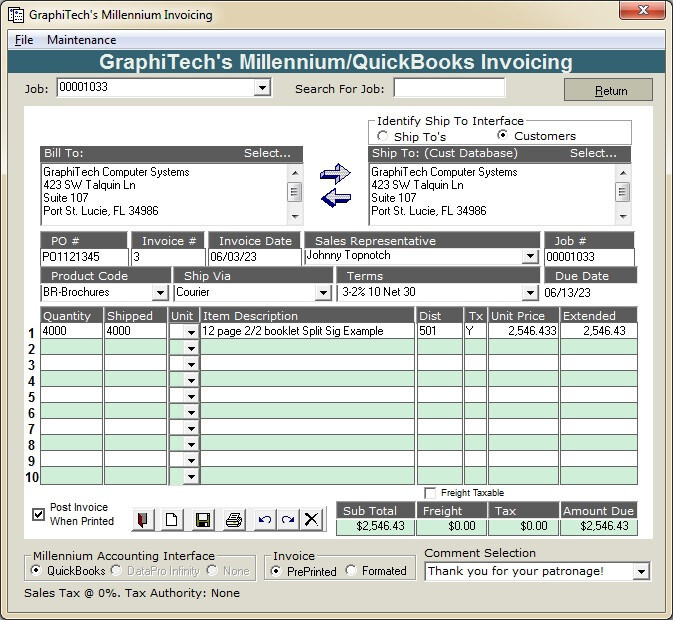The height and width of the screenshot is (620, 673).
Task: Click the Bill To address scrollbar thumb
Action: pyautogui.click(x=294, y=191)
